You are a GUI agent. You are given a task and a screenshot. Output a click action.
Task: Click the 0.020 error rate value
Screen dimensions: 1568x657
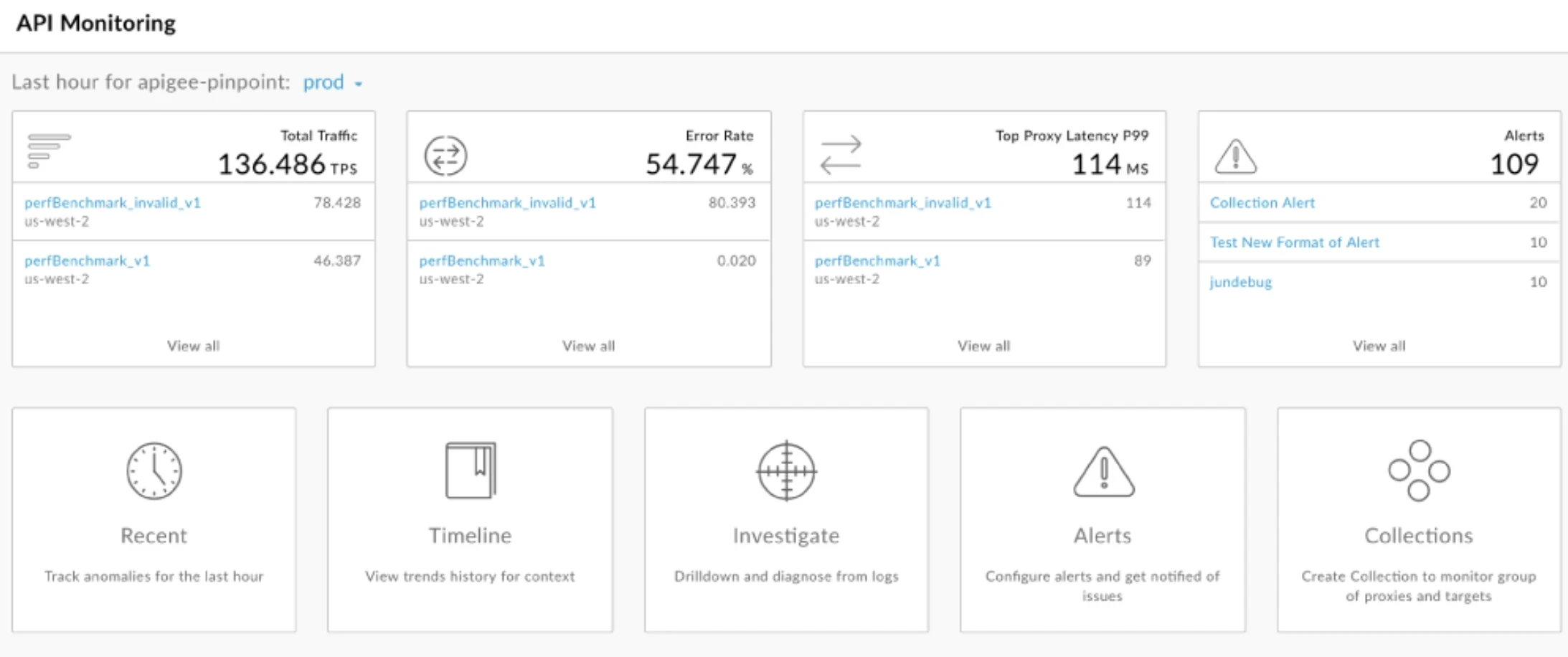pyautogui.click(x=737, y=261)
